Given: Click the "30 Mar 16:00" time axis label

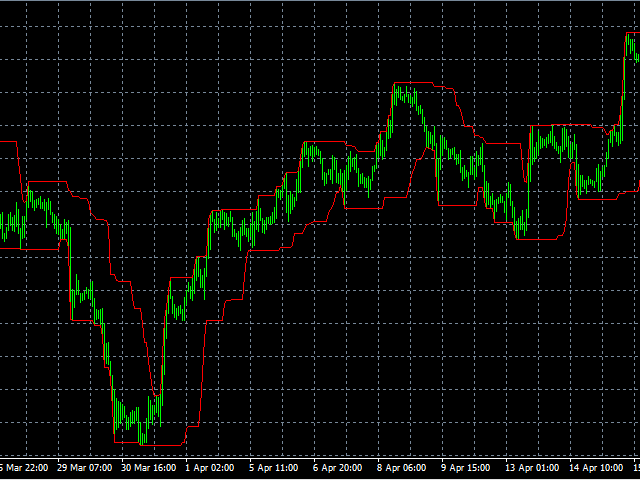Looking at the screenshot, I should tap(150, 467).
